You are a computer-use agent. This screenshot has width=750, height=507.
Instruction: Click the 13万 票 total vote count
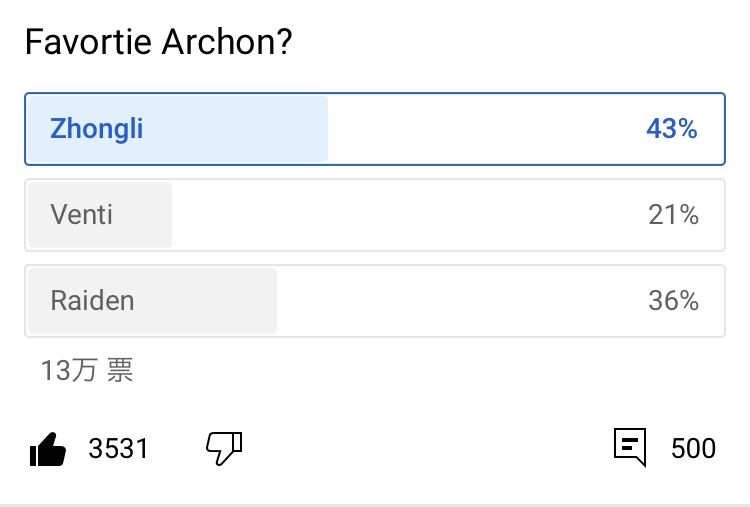point(87,371)
